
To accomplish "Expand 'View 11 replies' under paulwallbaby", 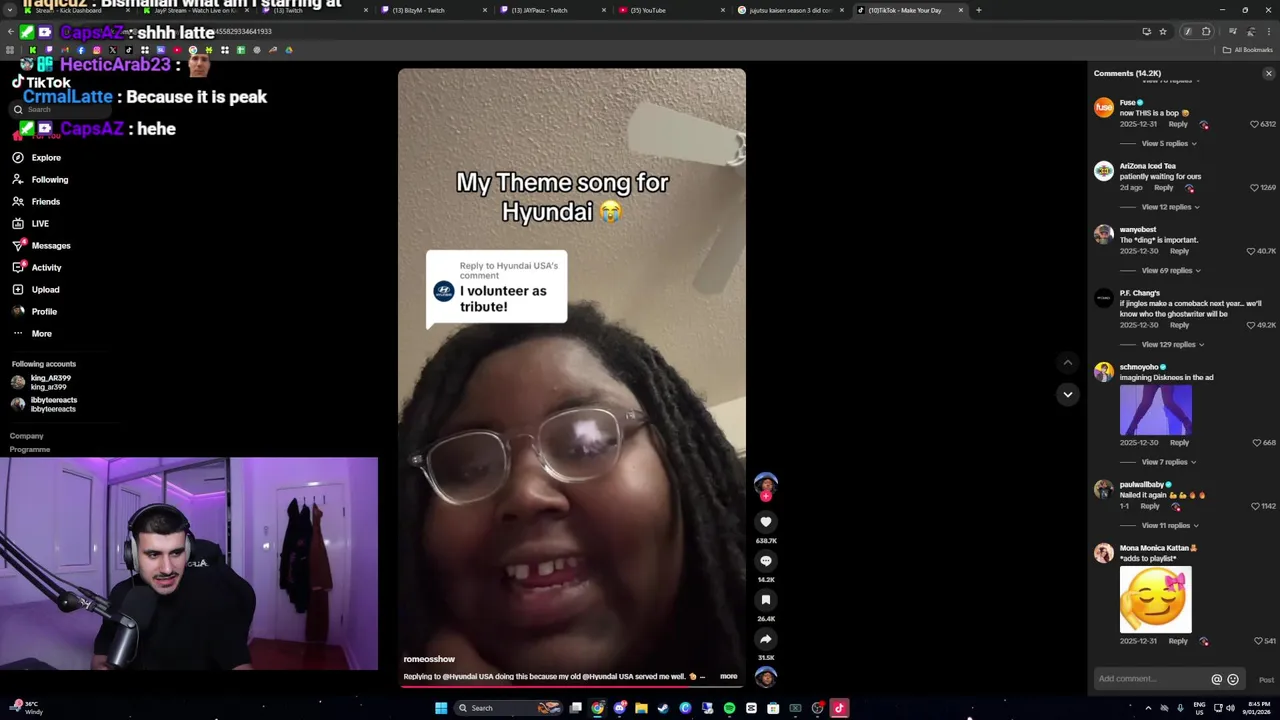I will 1170,525.
